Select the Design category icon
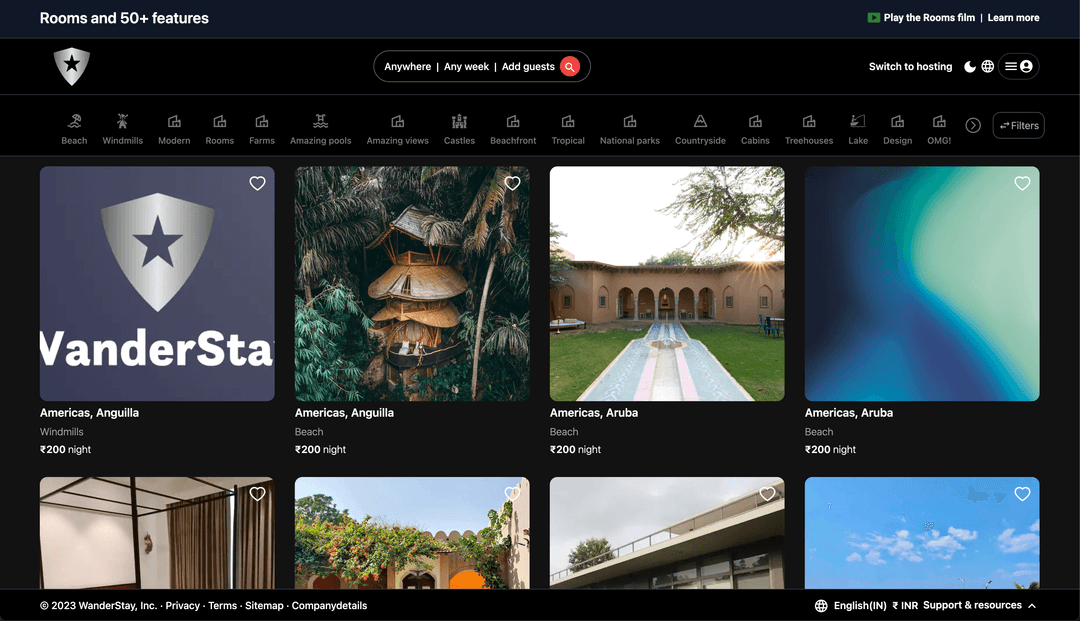 tap(897, 122)
